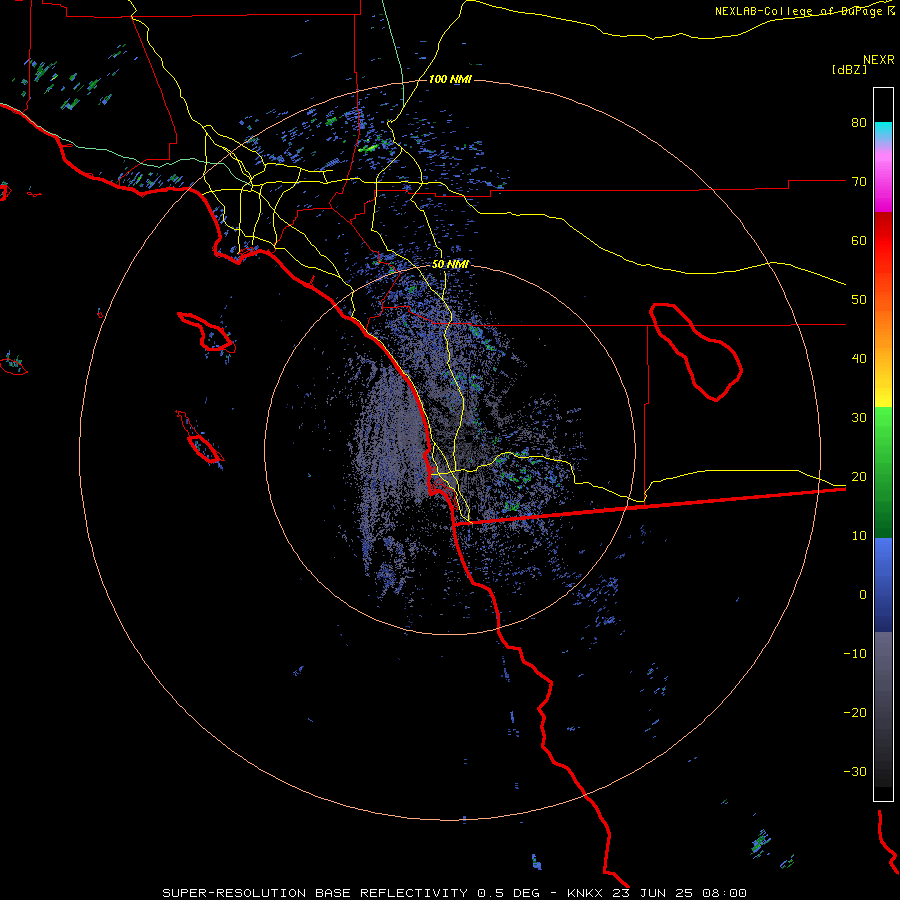Image resolution: width=900 pixels, height=900 pixels.
Task: Click the NEXR label above color bar
Action: click(x=879, y=60)
